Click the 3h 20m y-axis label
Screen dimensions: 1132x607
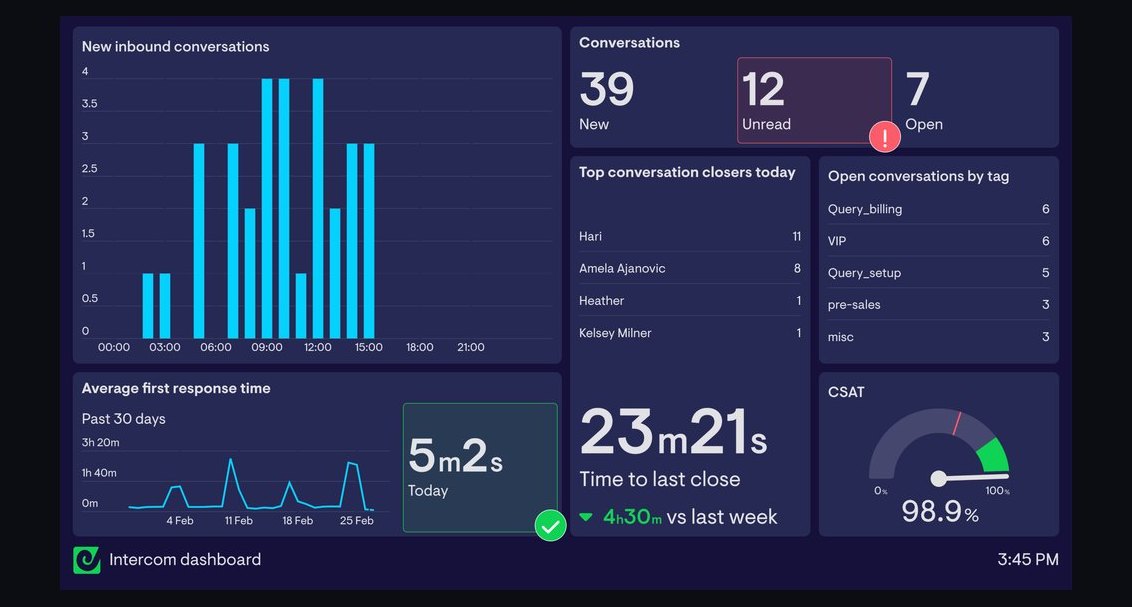click(100, 442)
